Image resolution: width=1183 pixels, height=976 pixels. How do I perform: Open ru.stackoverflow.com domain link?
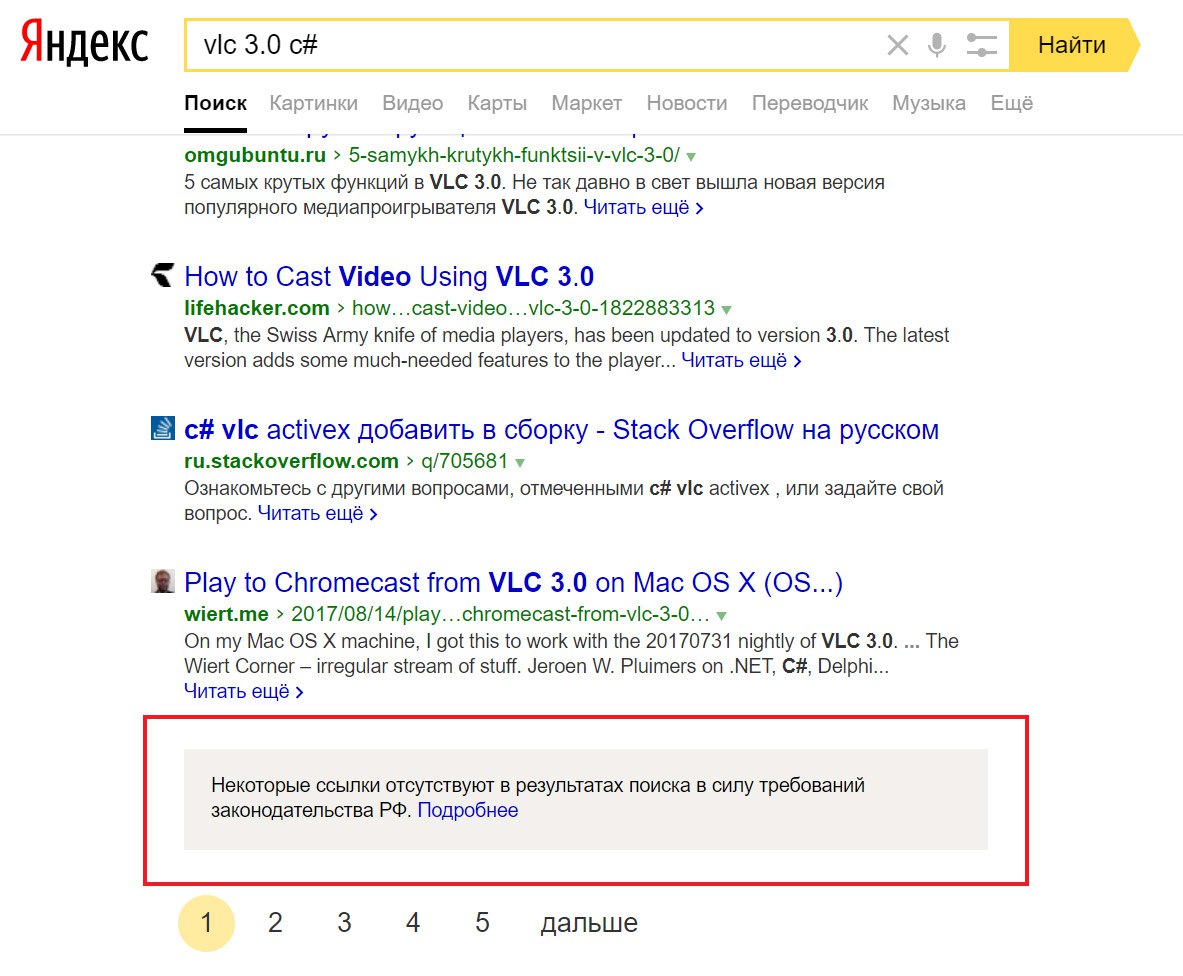(291, 461)
